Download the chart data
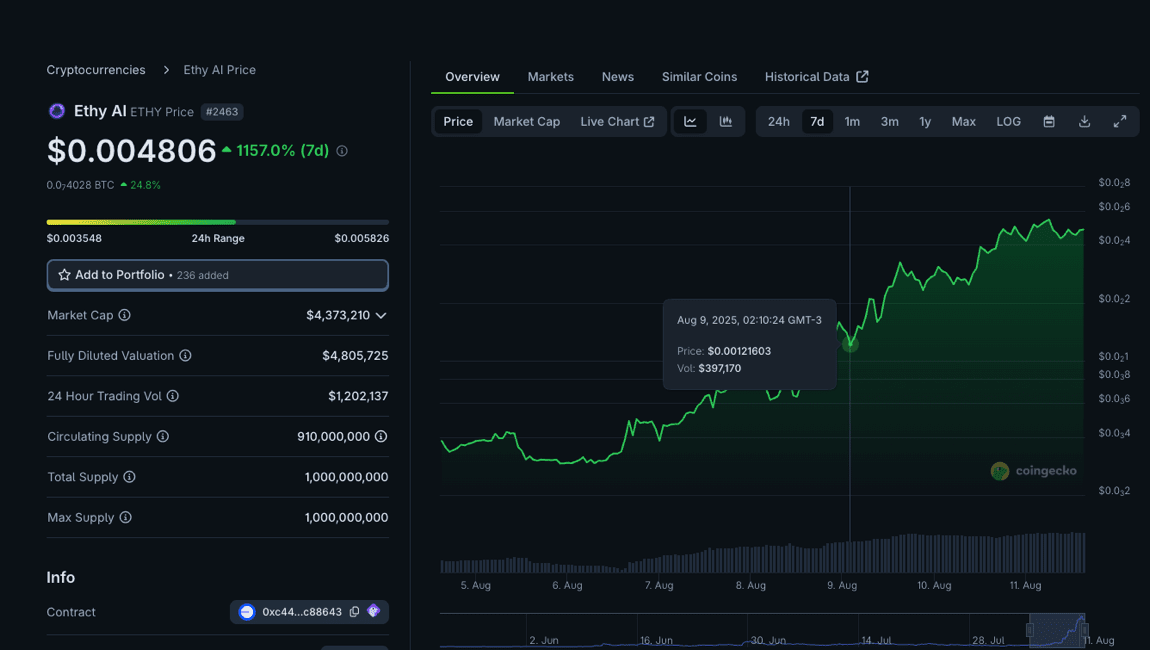 pyautogui.click(x=1084, y=121)
